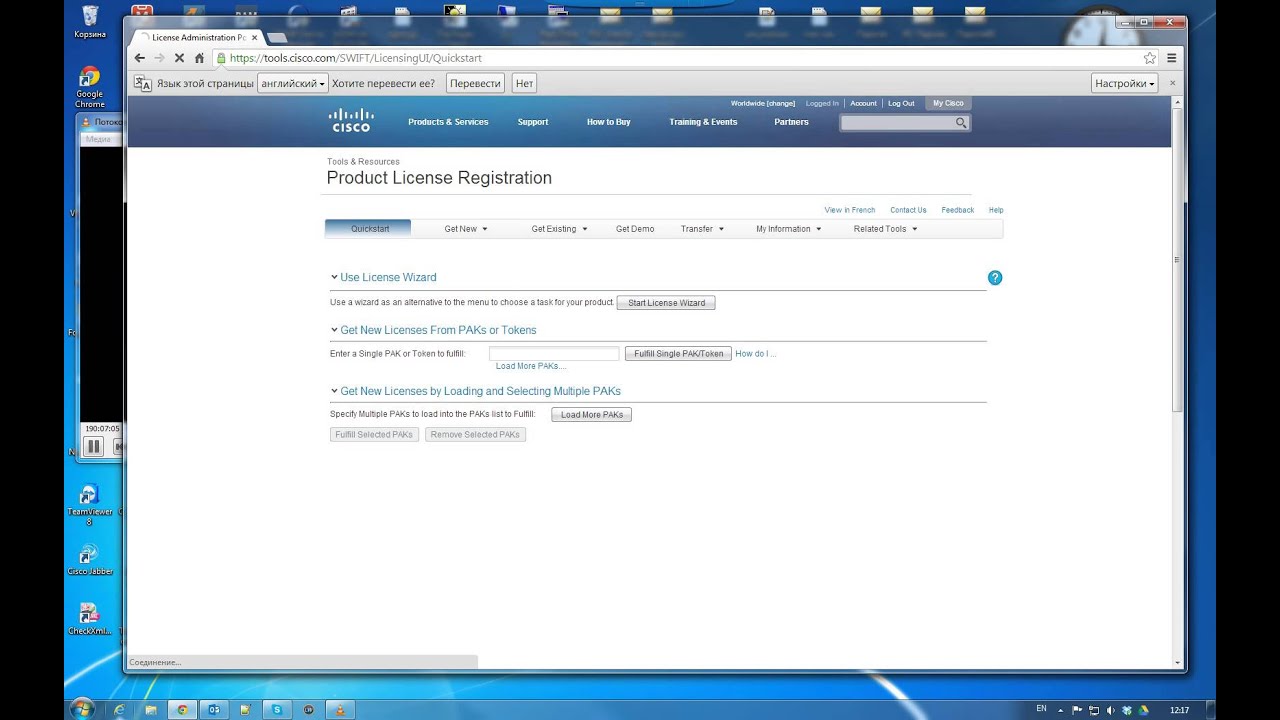
Task: Click Fulfill Single PAK/Token button
Action: [678, 354]
